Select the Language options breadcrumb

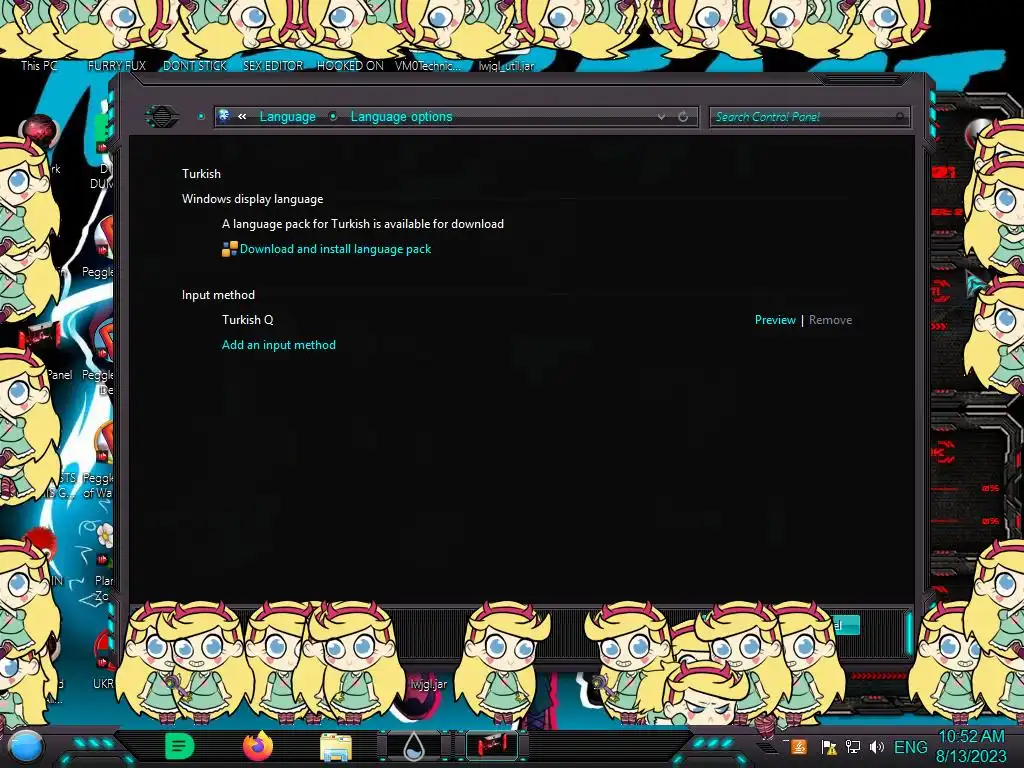[x=401, y=116]
